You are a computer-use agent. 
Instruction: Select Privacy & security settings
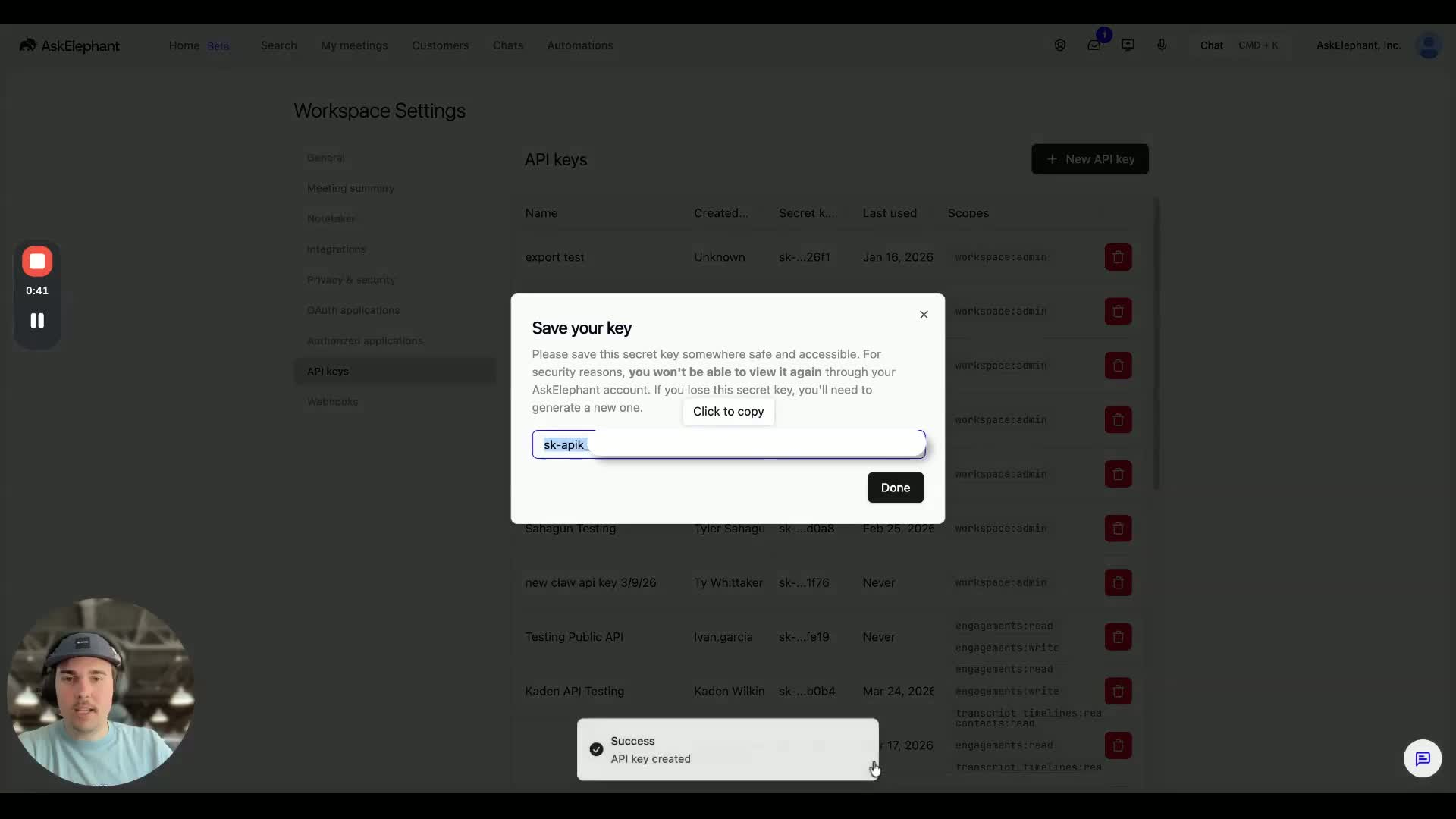395,280
